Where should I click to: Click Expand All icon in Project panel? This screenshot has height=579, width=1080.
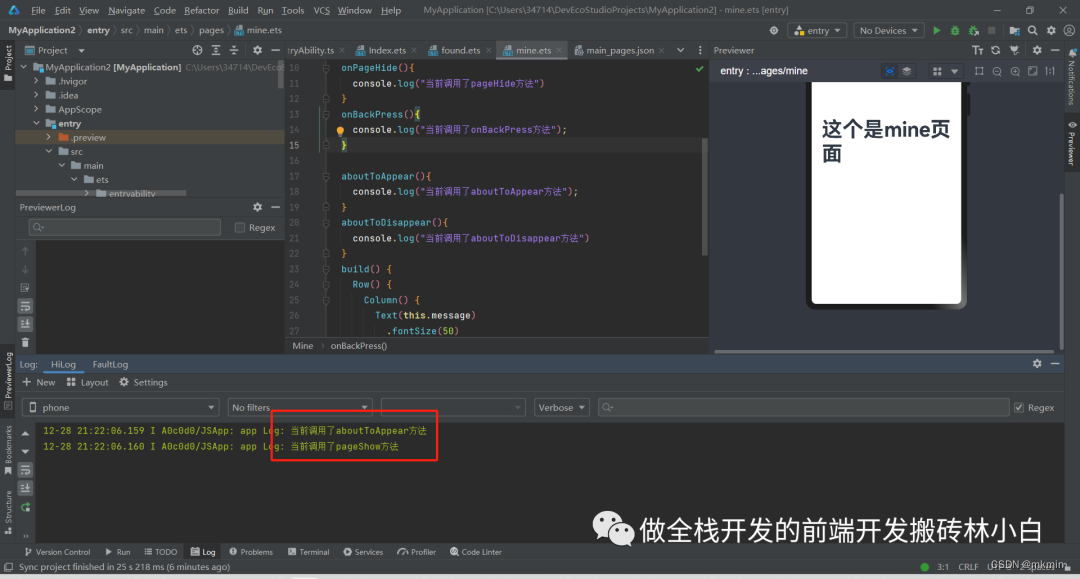point(216,50)
